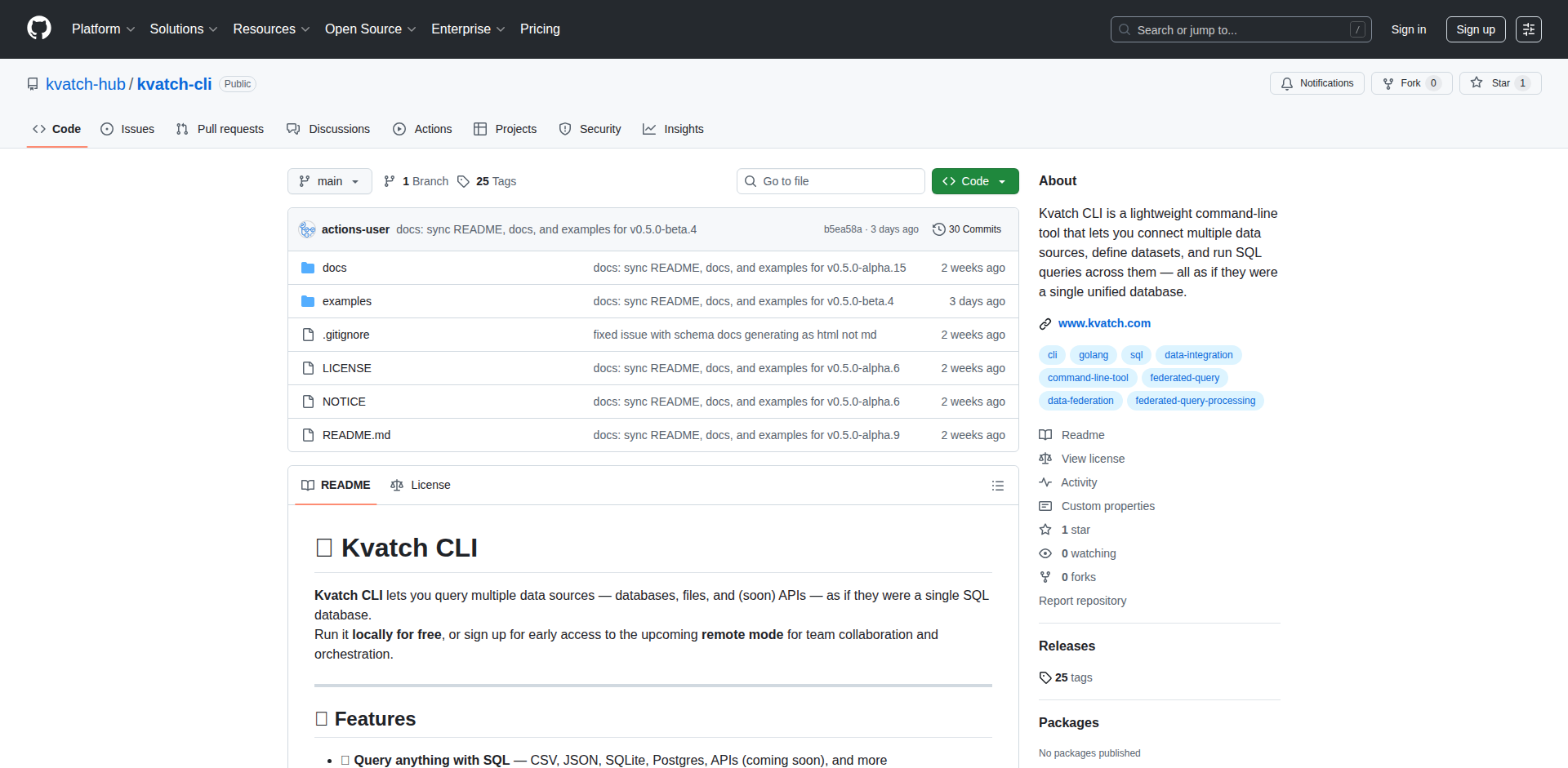Click the book icon next to Readme
Image resolution: width=1568 pixels, height=768 pixels.
[1045, 435]
